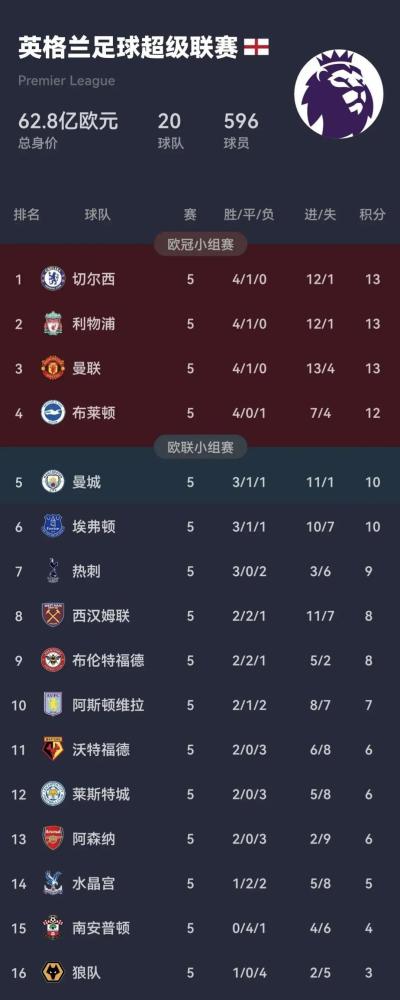Tap the Tottenham cockerel logo
The image size is (400, 1000).
click(53, 571)
